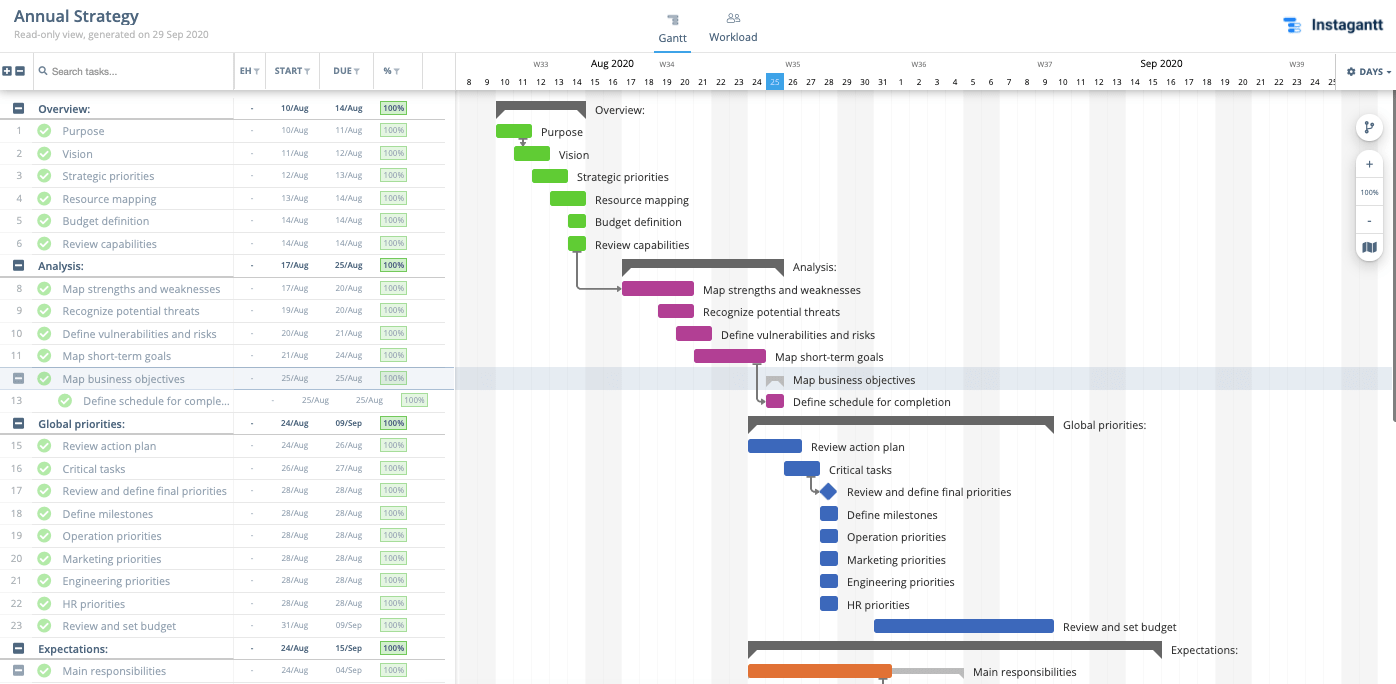
Task: Click the Gantt chart icon above its label
Action: click(x=672, y=17)
